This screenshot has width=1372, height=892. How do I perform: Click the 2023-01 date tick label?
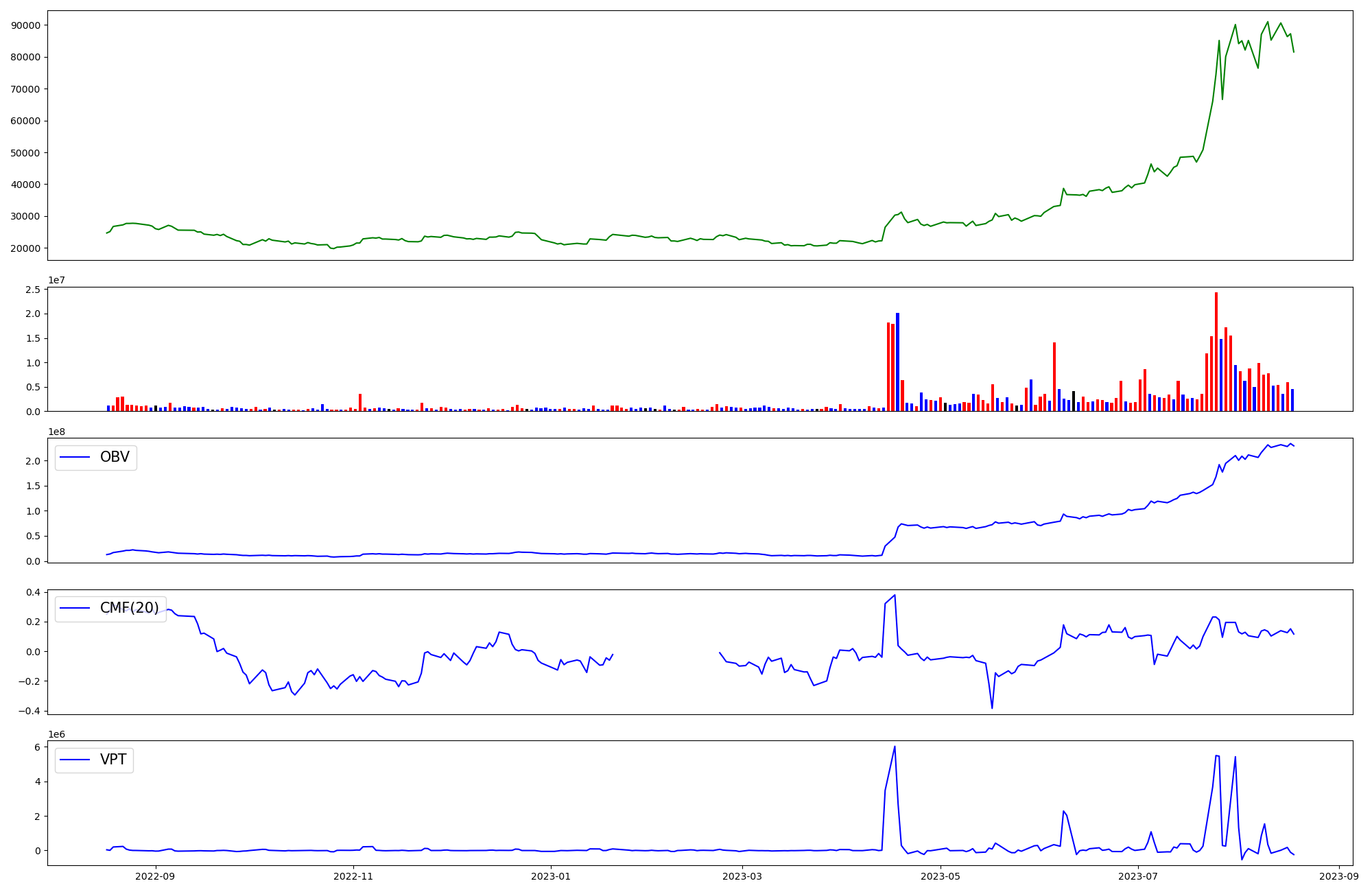(x=552, y=876)
